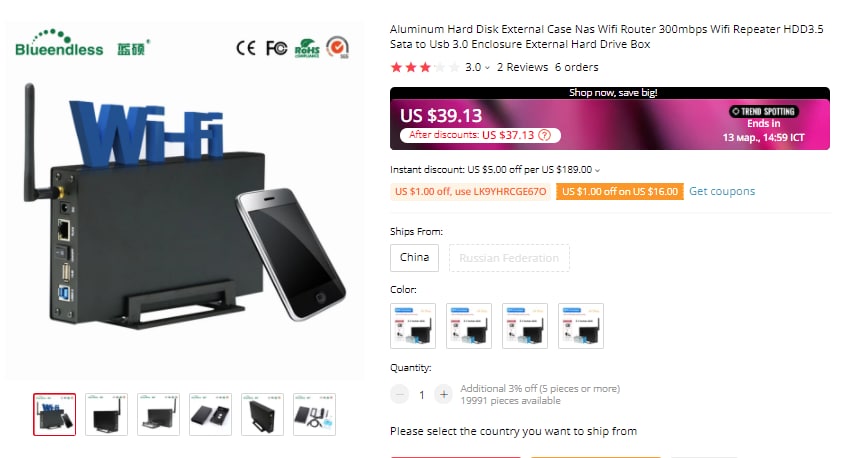Click the Trend Spotting badge
The width and height of the screenshot is (853, 458).
point(763,112)
